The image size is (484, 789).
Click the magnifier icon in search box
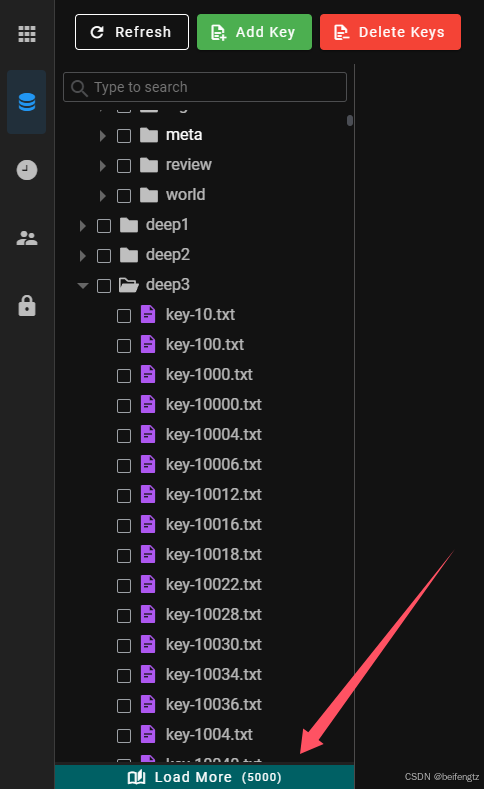click(79, 88)
